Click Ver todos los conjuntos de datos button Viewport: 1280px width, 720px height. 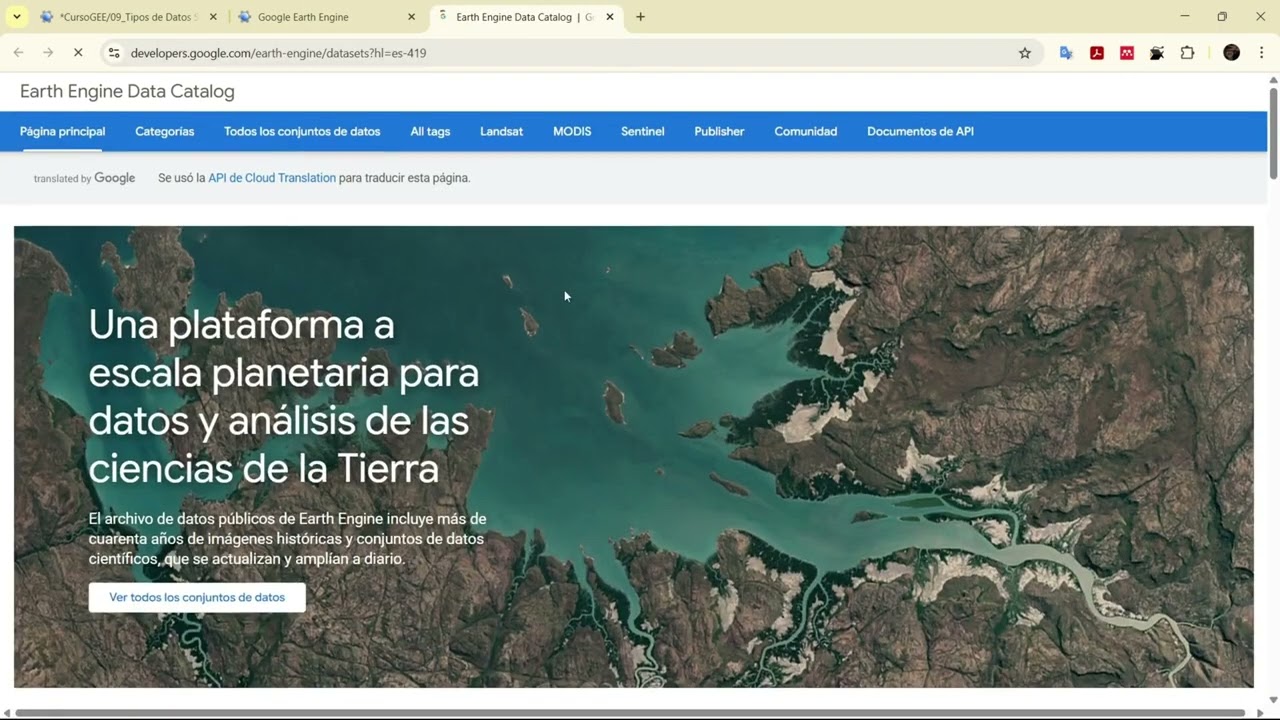[x=197, y=597]
